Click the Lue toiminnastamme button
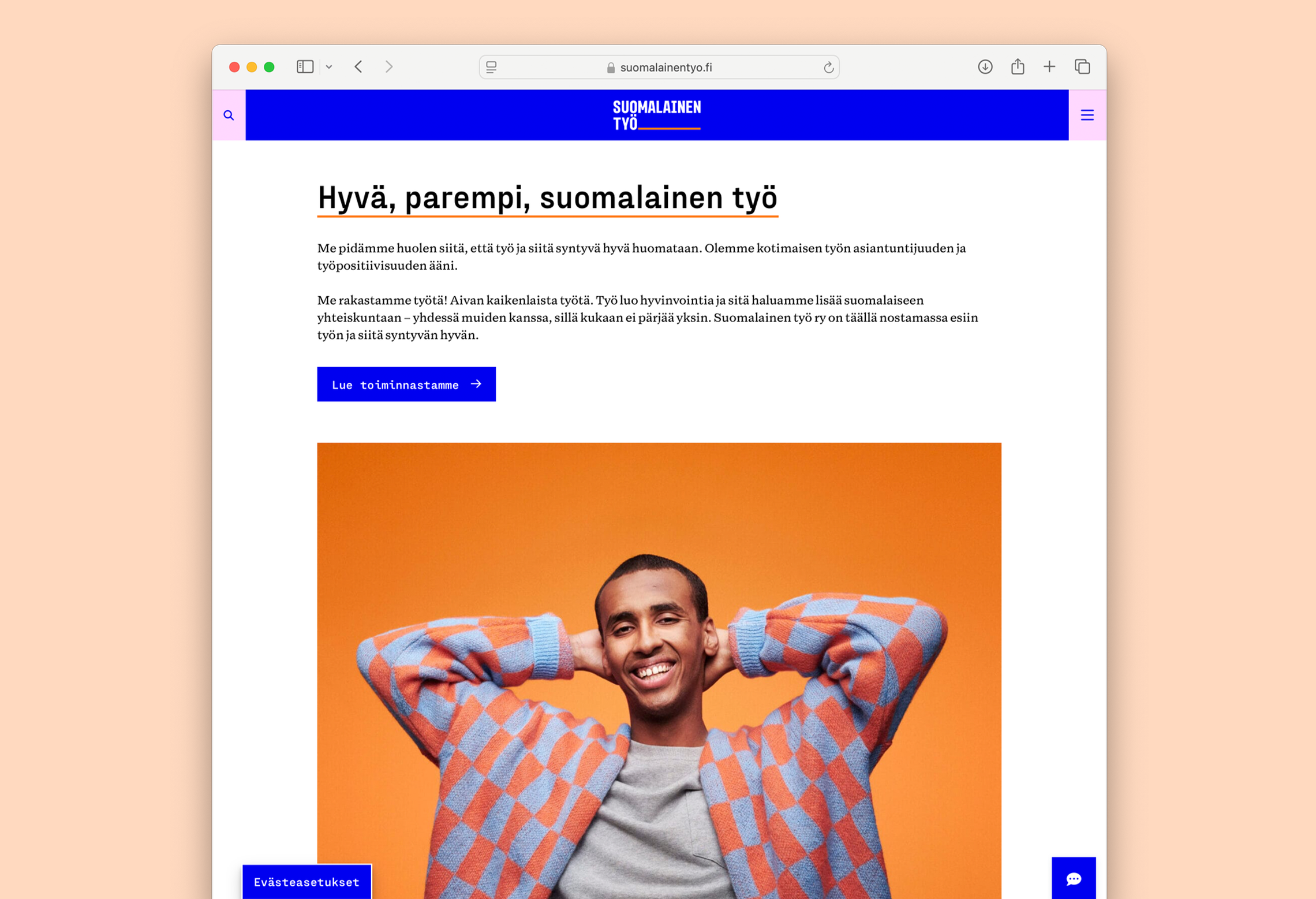The width and height of the screenshot is (1316, 899). (406, 384)
